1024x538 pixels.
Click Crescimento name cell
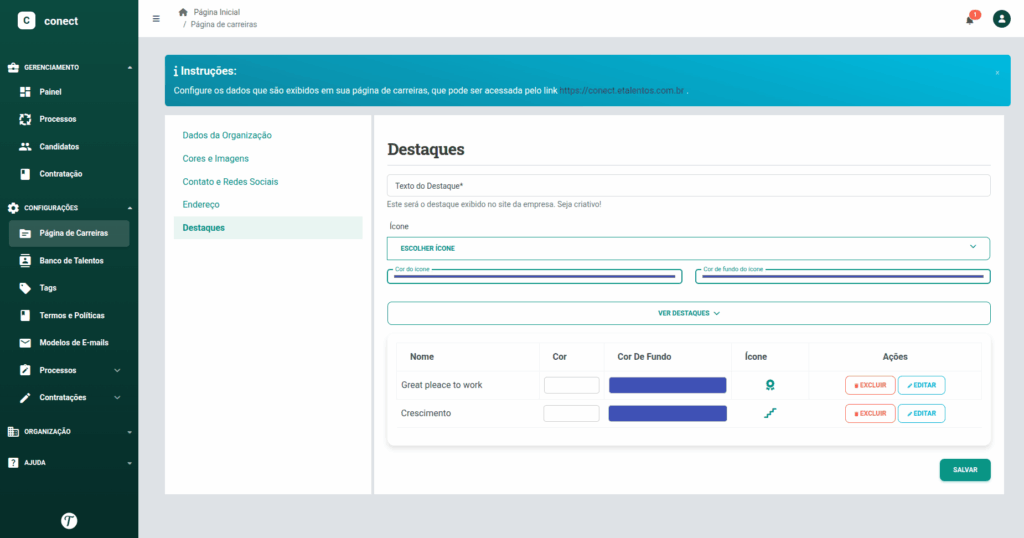[426, 413]
